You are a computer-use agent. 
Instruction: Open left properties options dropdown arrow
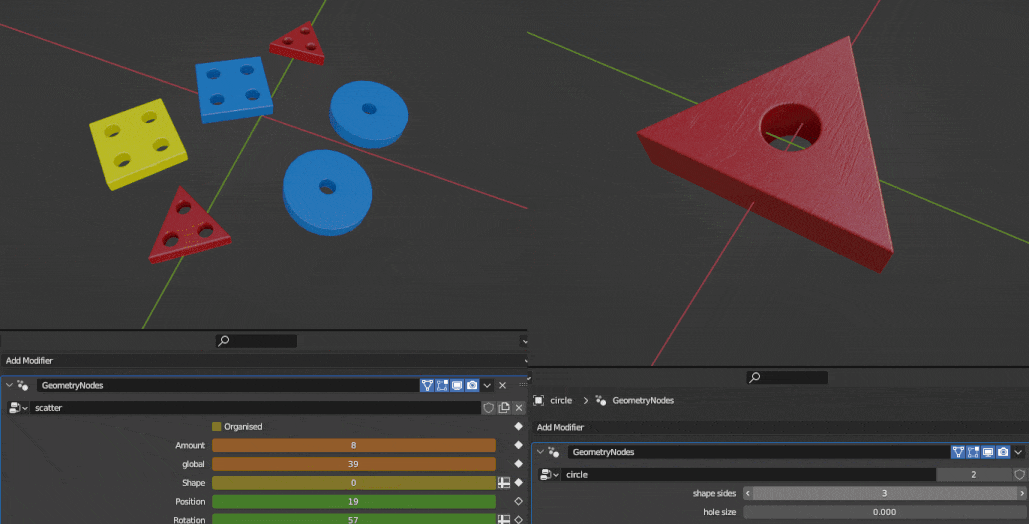(524, 341)
